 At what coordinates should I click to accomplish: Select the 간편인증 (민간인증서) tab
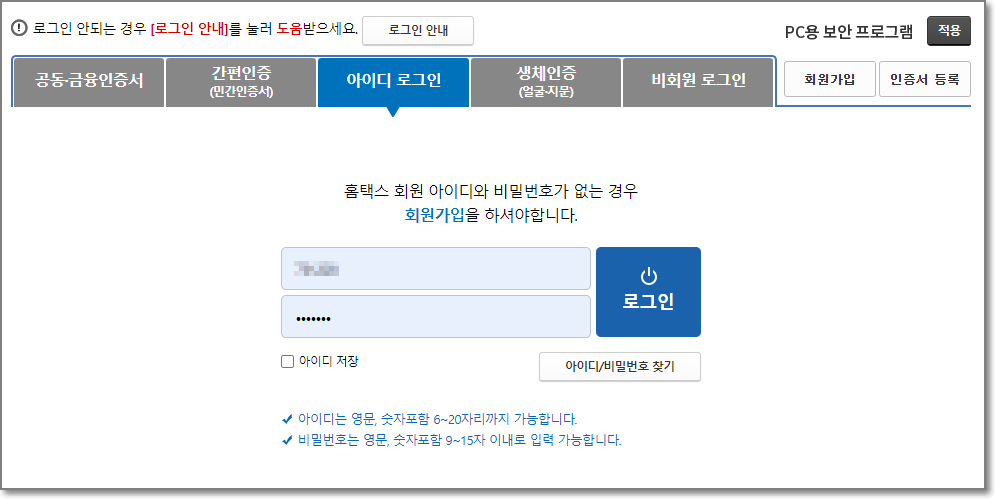[241, 82]
